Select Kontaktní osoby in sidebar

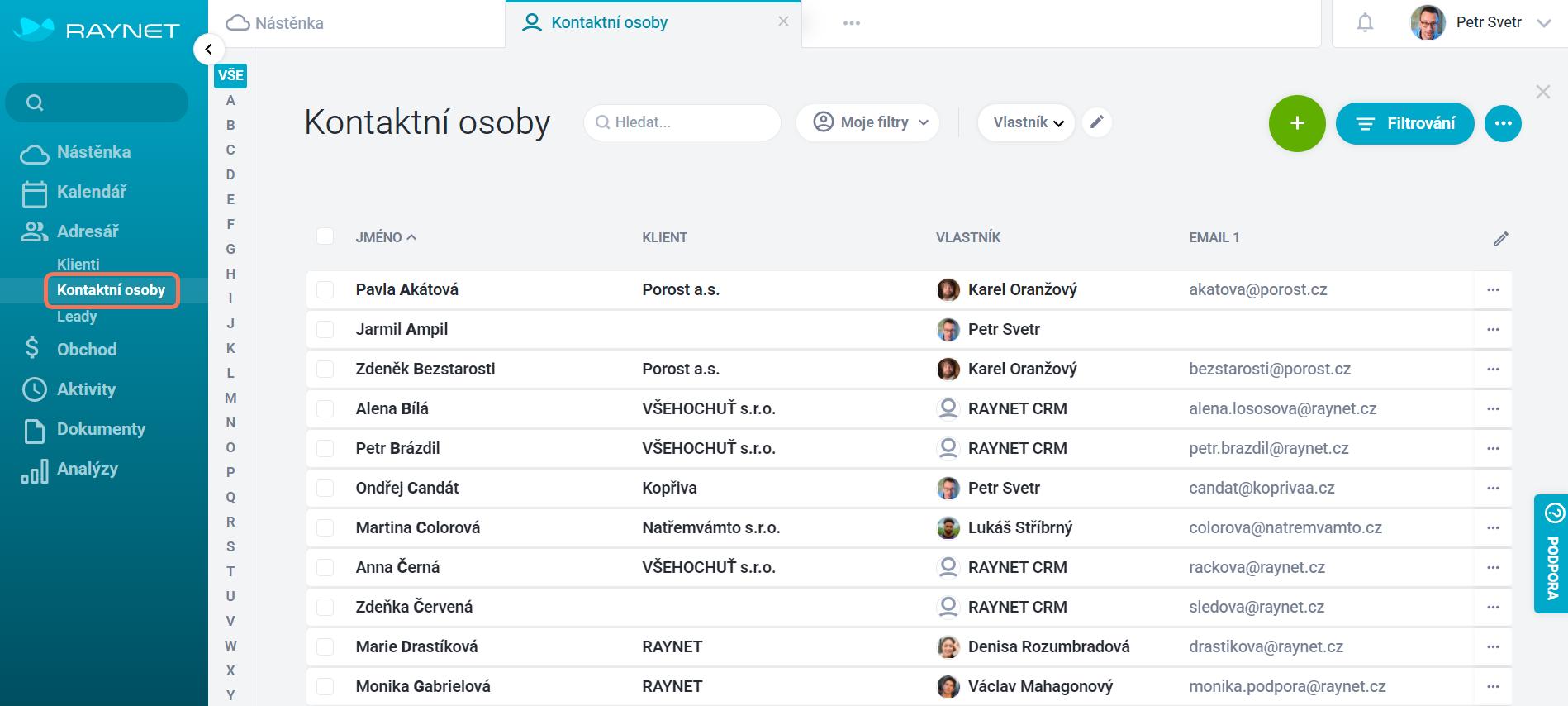tap(111, 290)
